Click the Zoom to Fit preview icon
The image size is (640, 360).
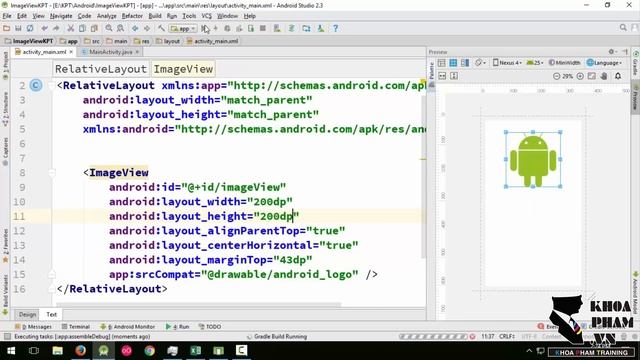click(591, 76)
